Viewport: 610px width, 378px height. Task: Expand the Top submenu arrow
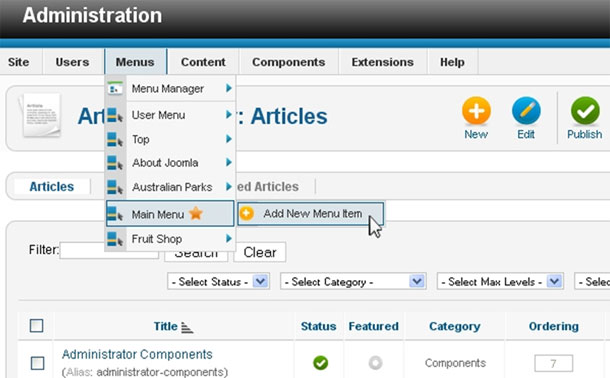coord(229,139)
